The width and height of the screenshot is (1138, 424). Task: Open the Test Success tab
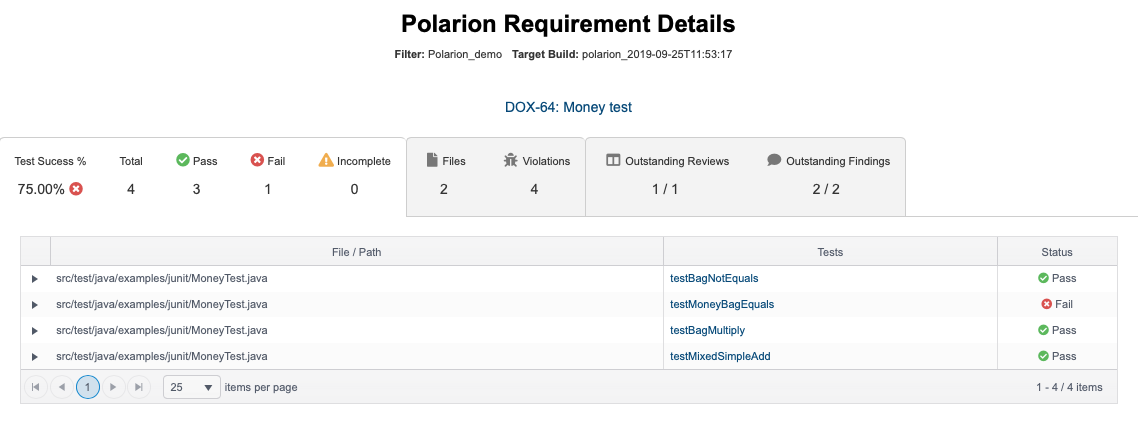[202, 176]
